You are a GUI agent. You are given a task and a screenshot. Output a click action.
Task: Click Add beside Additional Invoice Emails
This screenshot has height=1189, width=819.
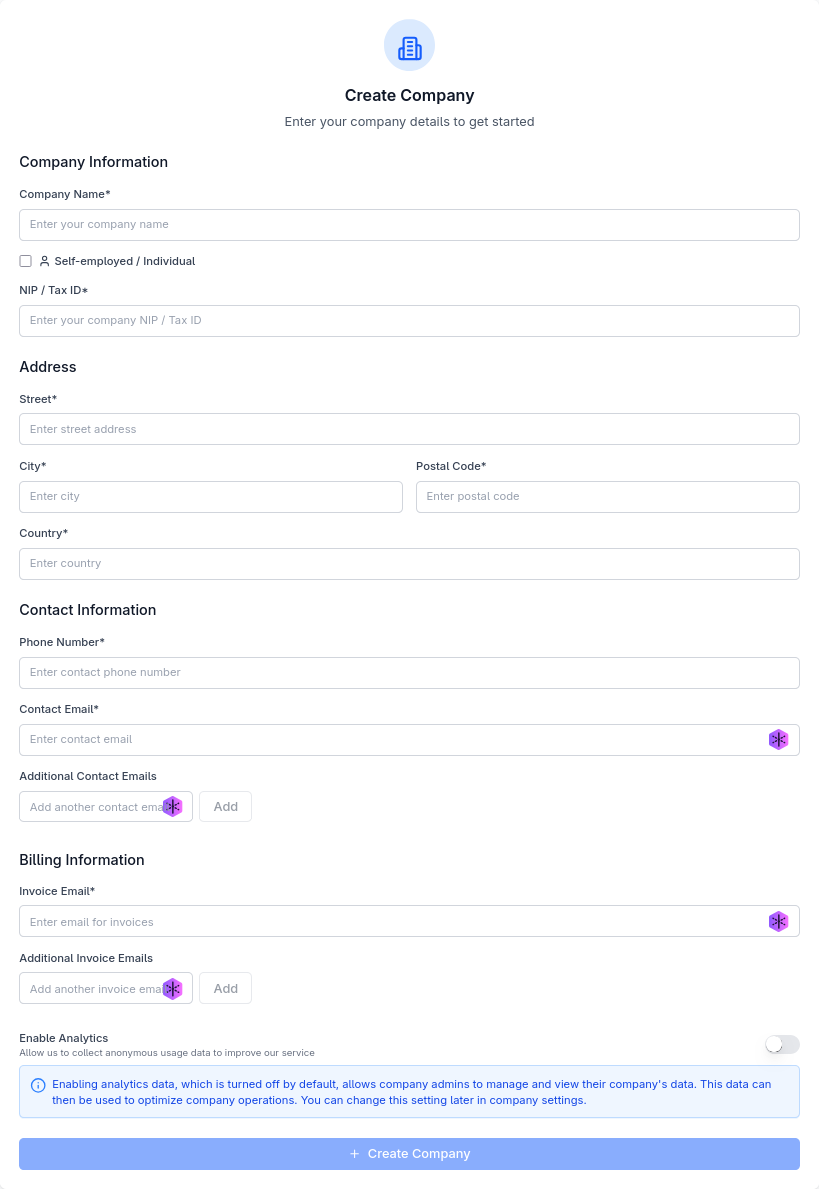[x=225, y=988]
